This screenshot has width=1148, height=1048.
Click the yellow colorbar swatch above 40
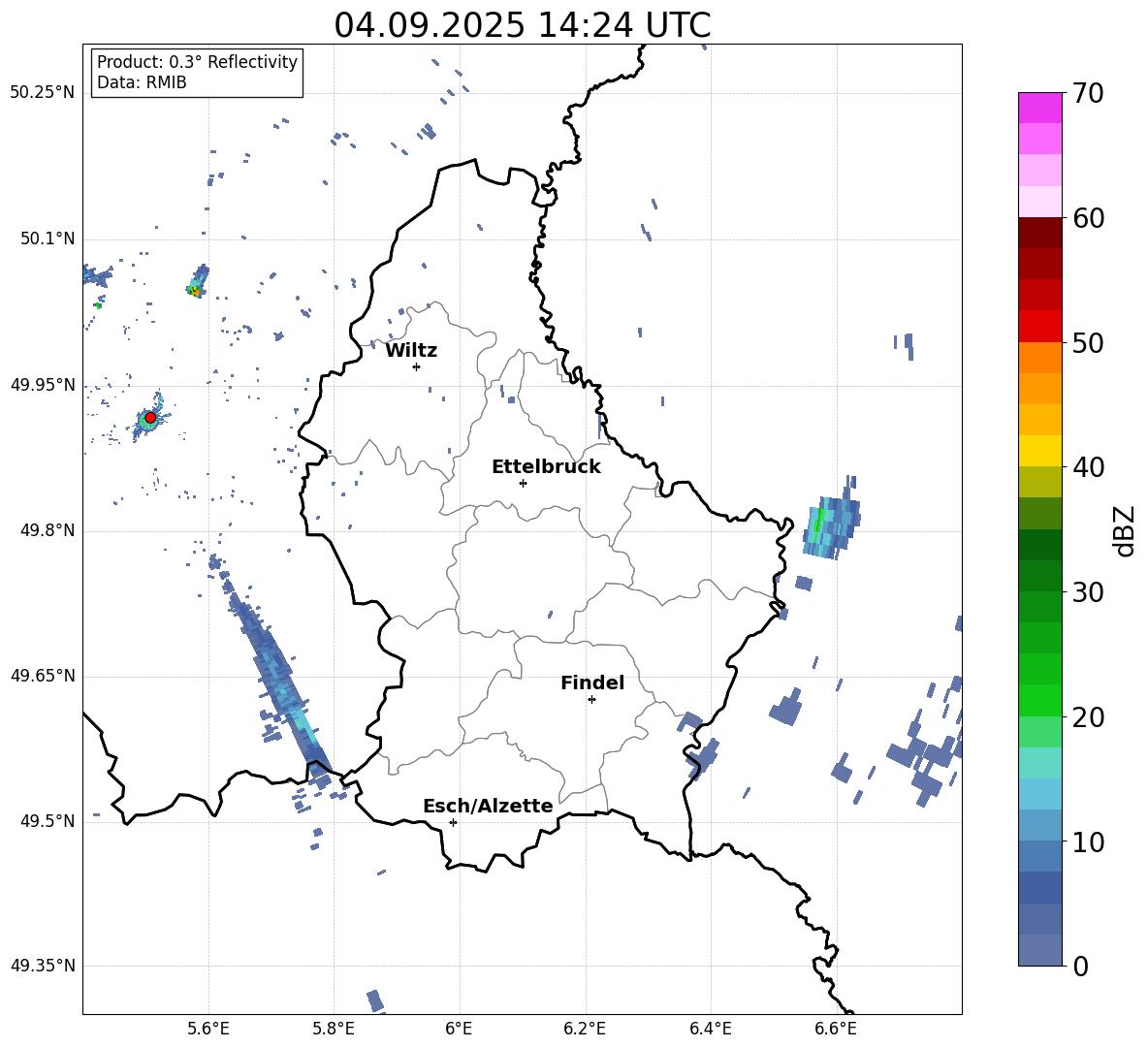click(x=1039, y=451)
